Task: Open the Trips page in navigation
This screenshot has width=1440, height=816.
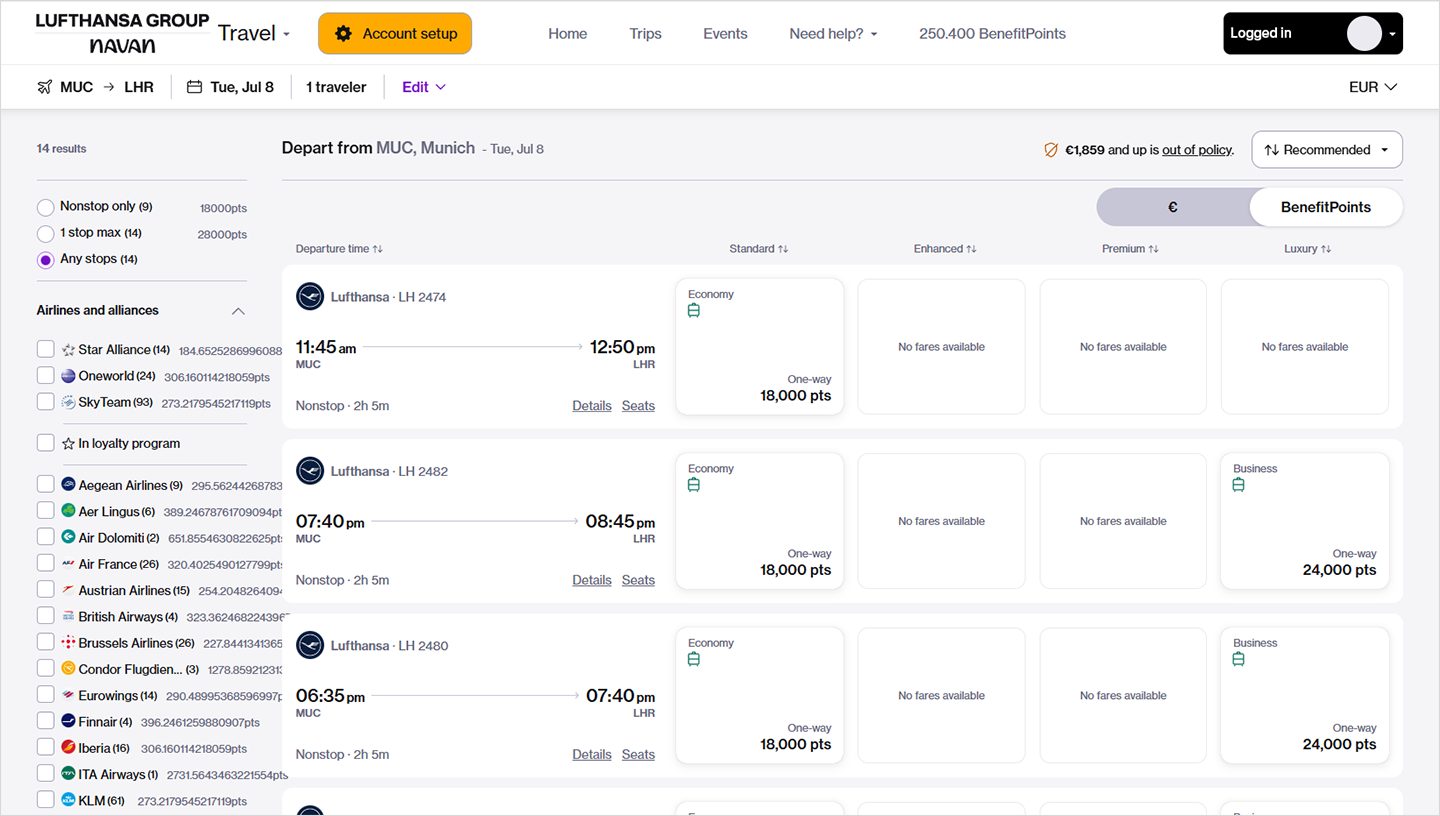Action: pos(645,33)
